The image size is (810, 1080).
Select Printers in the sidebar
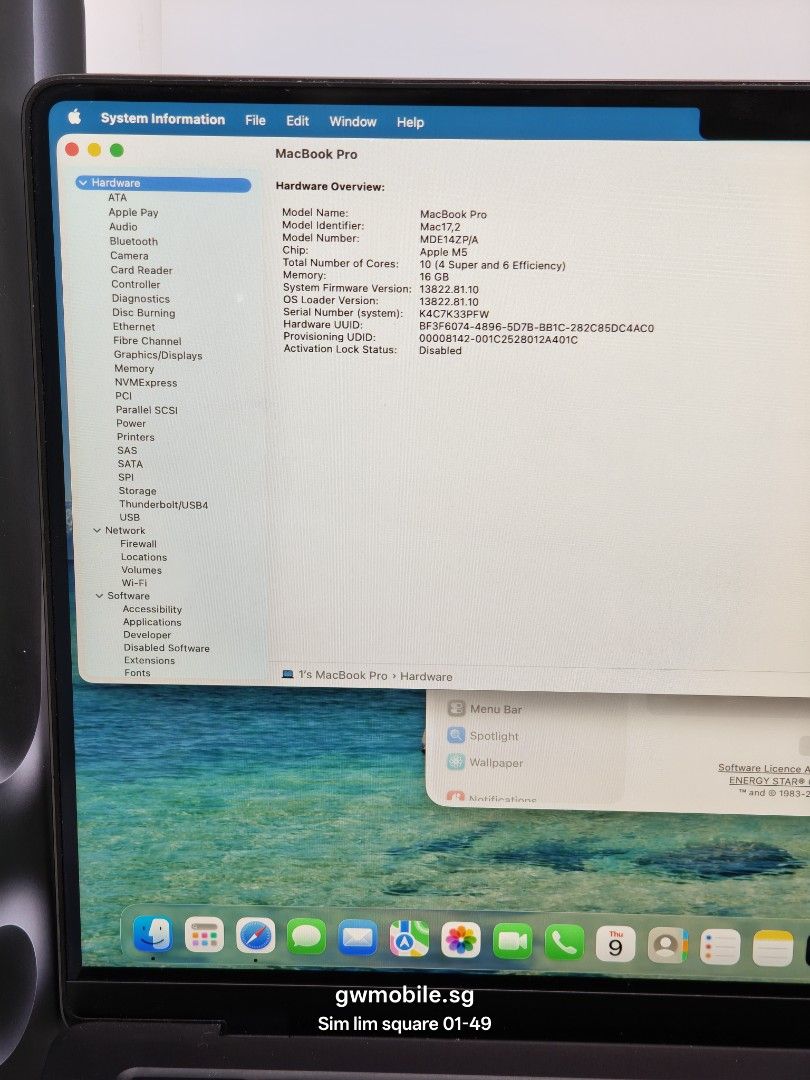(135, 437)
